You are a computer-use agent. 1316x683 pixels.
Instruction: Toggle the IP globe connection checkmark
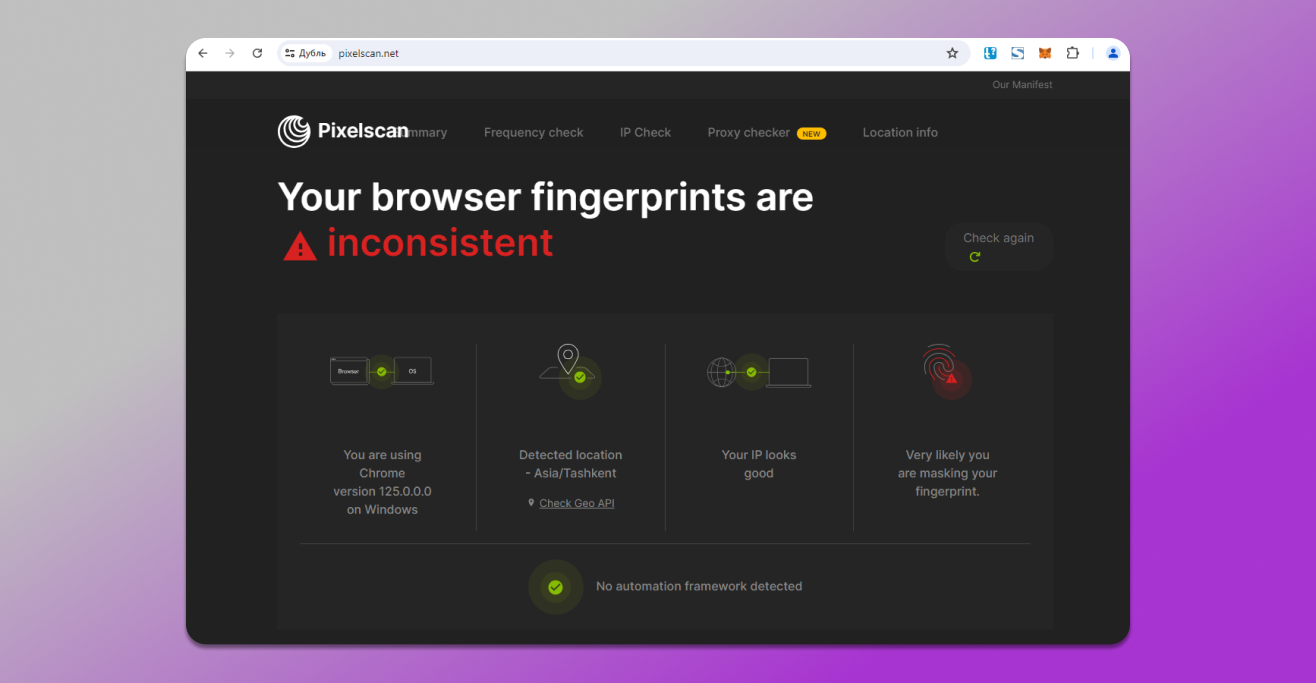point(751,371)
